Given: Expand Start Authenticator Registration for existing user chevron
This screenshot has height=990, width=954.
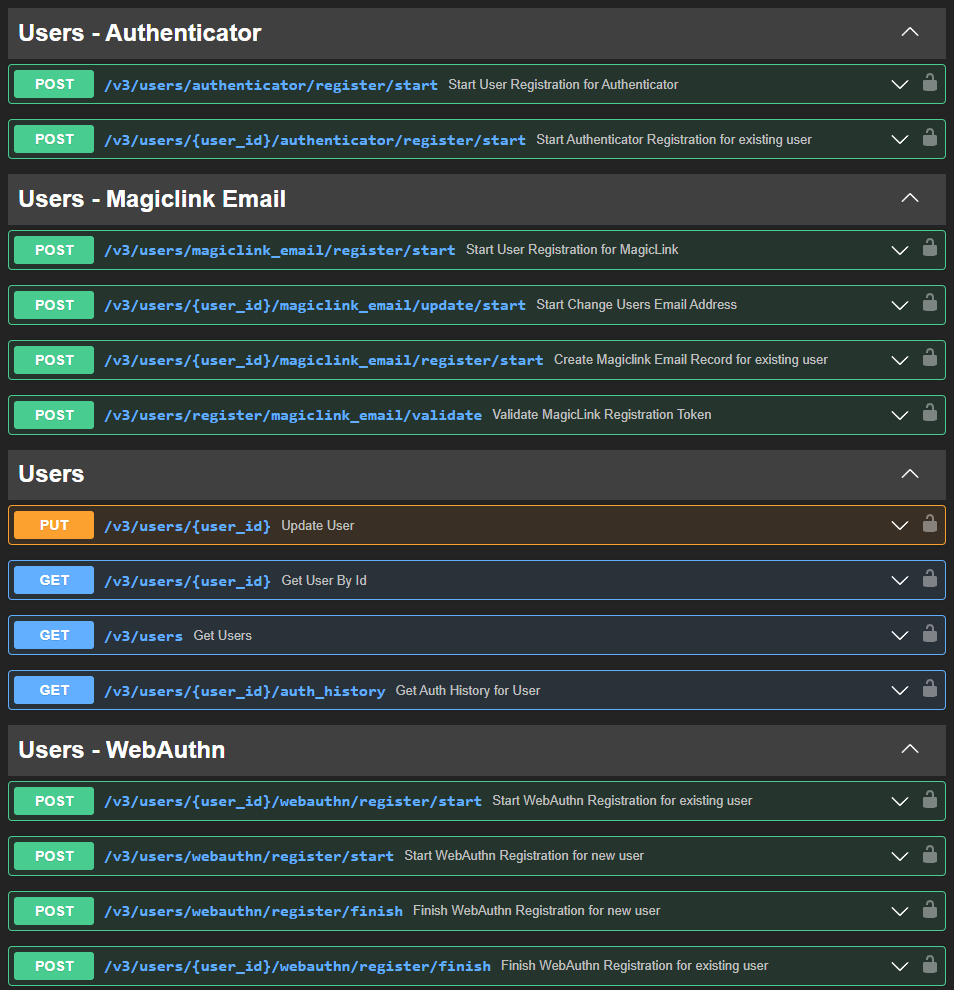Looking at the screenshot, I should (900, 140).
